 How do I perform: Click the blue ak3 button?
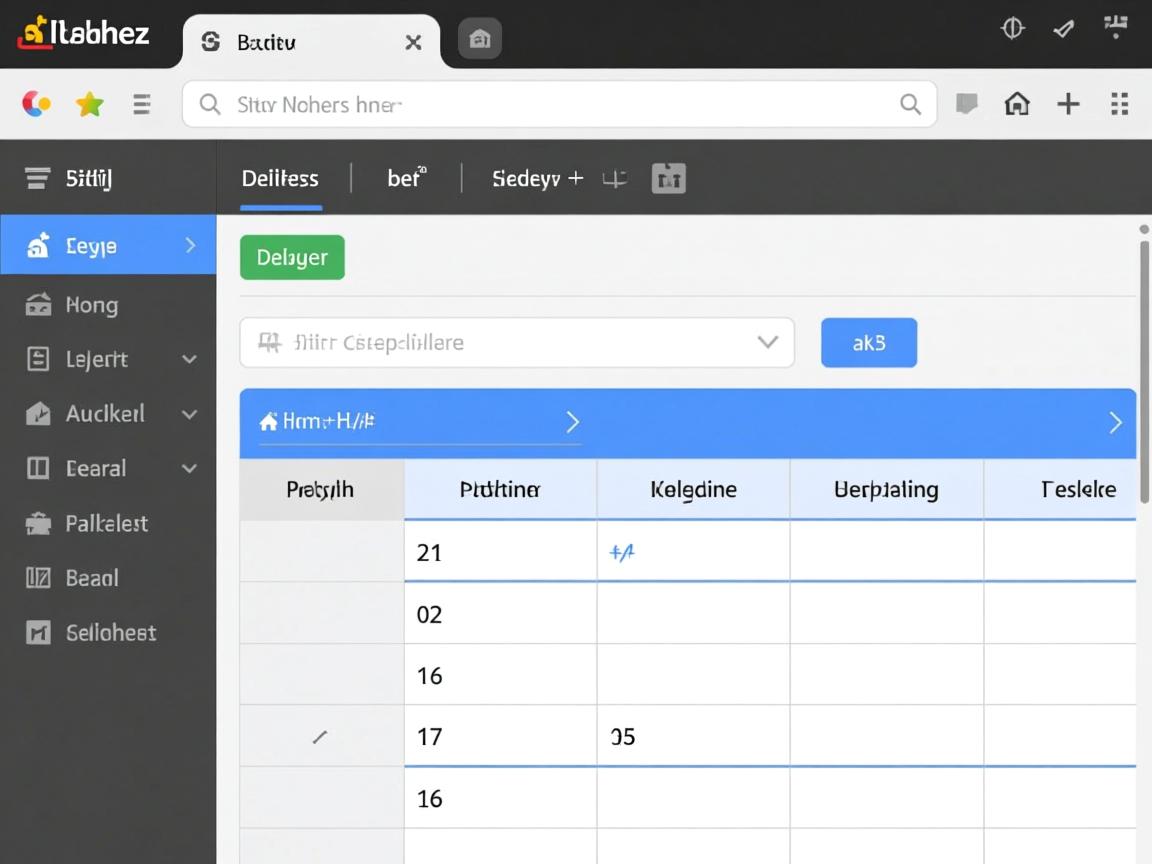tap(868, 343)
